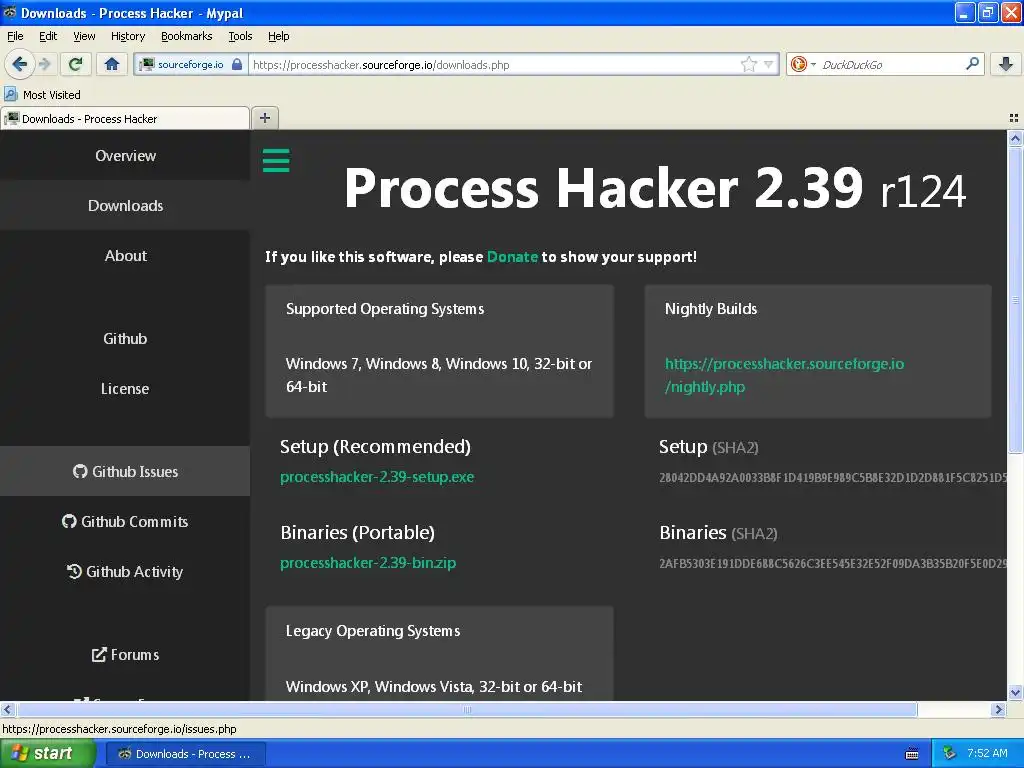Screen dimensions: 1024x768
Task: Click the keyboard tray icon
Action: (x=912, y=754)
